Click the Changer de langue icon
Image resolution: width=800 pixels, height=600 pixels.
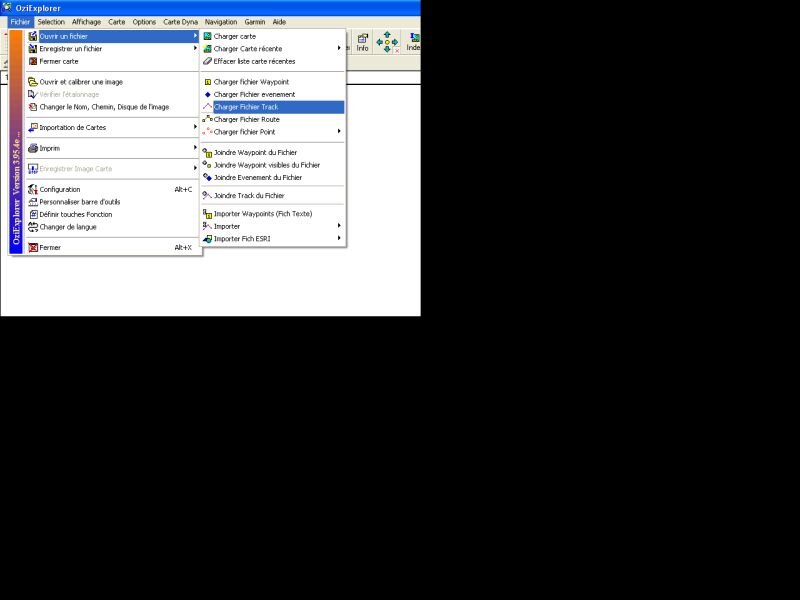click(33, 227)
